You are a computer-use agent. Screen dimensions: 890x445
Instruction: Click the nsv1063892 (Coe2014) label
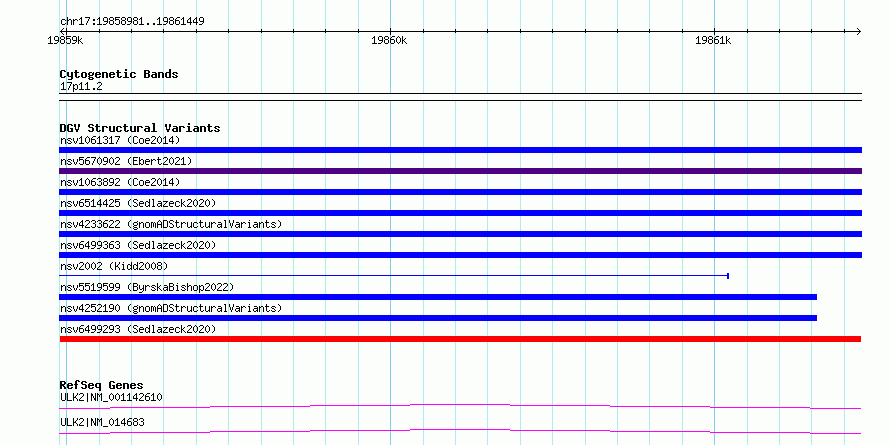click(120, 182)
